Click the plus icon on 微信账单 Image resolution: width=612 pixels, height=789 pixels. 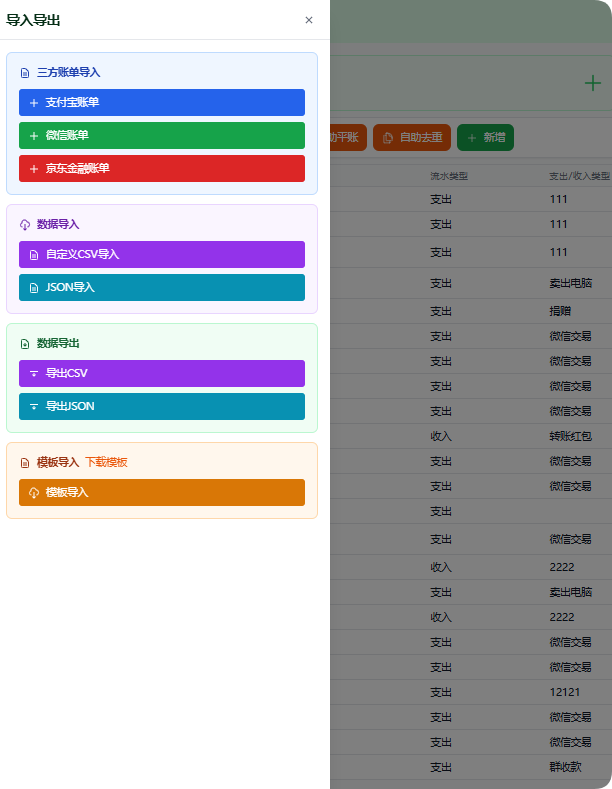34,136
